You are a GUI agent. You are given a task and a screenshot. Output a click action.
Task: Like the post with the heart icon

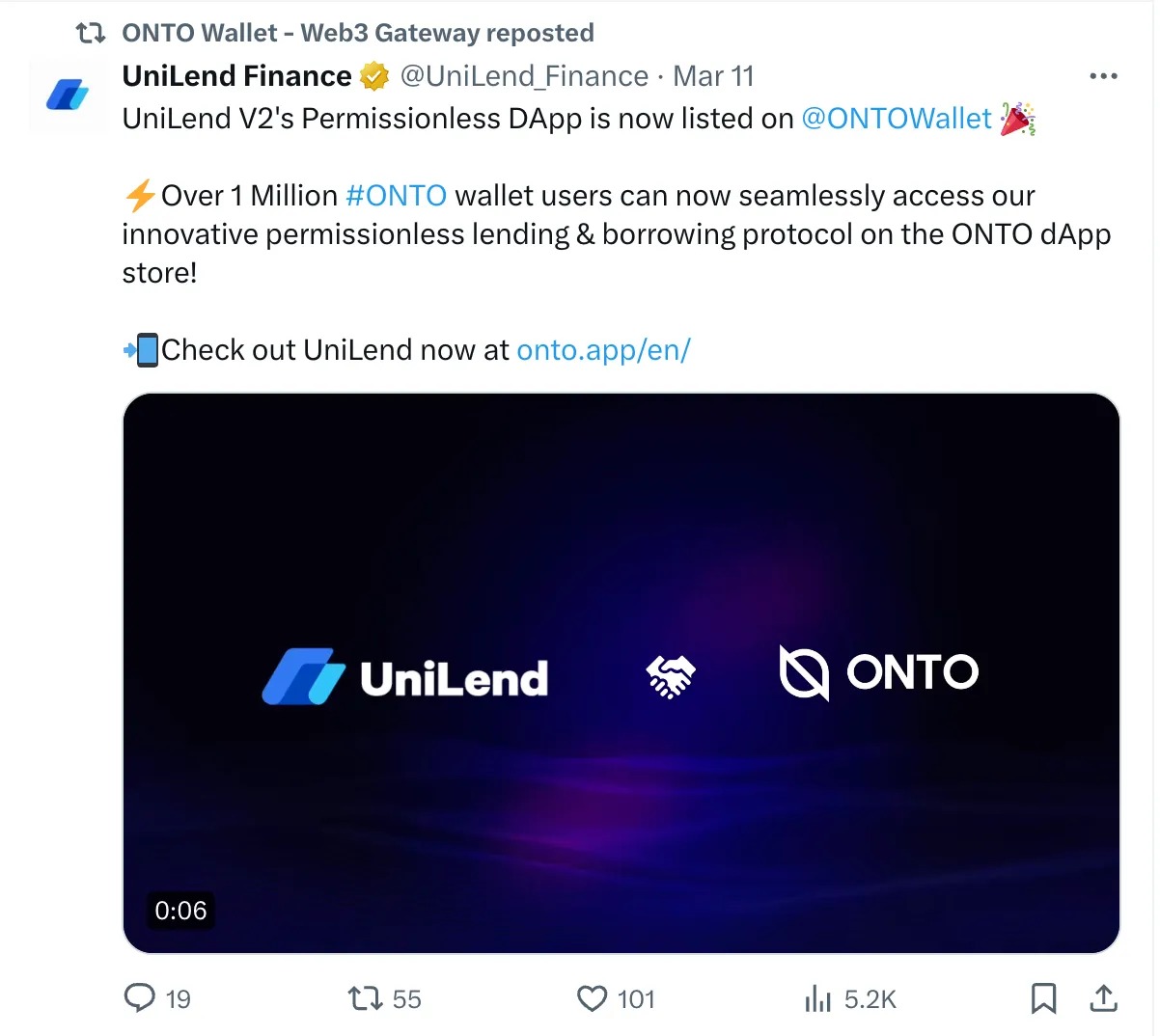point(592,997)
